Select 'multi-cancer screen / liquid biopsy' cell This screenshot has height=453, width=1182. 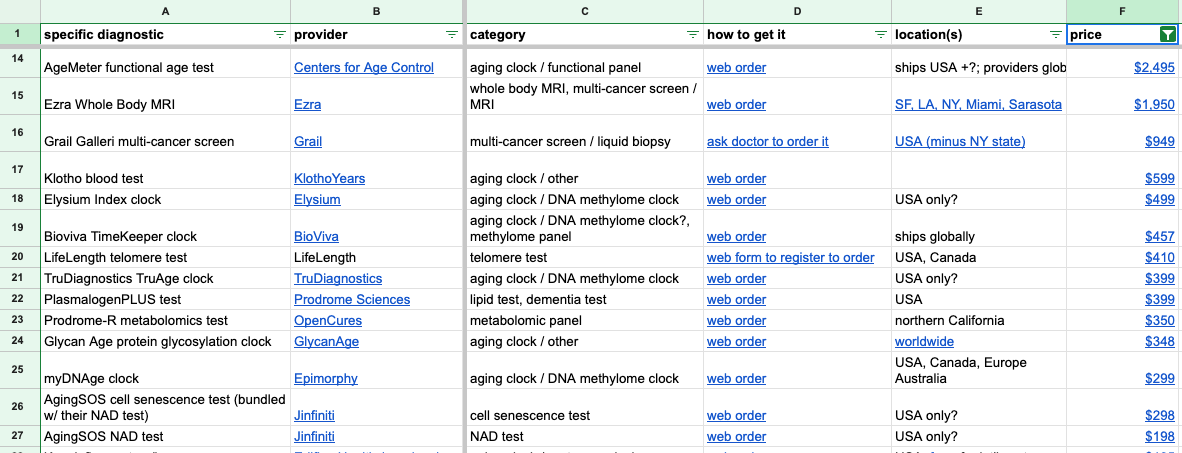pos(585,133)
